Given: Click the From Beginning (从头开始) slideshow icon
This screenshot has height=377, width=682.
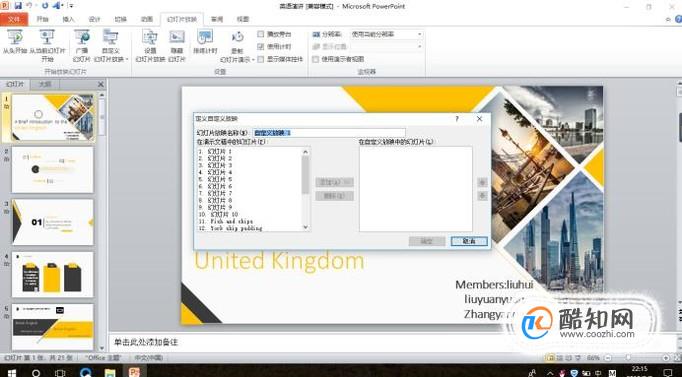Looking at the screenshot, I should pos(15,38).
